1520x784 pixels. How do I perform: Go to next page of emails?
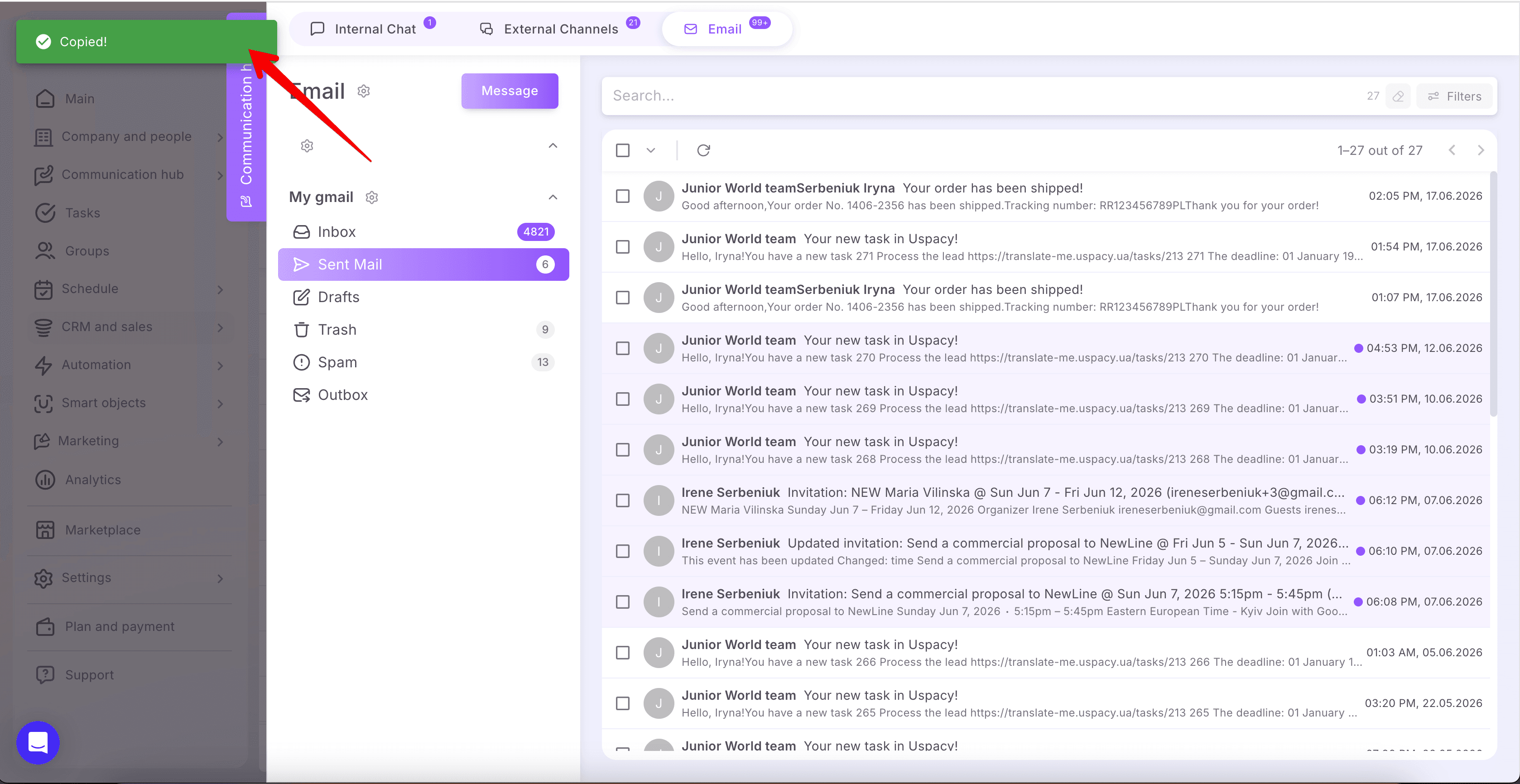[1481, 150]
